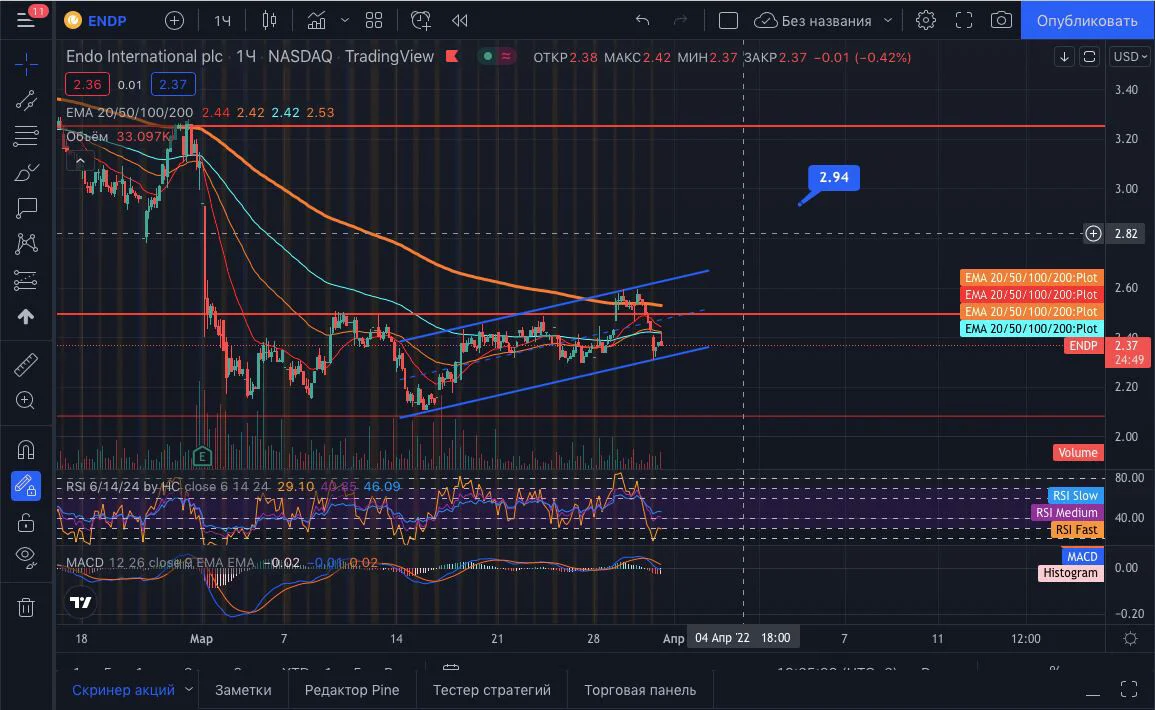This screenshot has height=710, width=1155.
Task: Click the red flag next to TradingView
Action: (x=452, y=56)
